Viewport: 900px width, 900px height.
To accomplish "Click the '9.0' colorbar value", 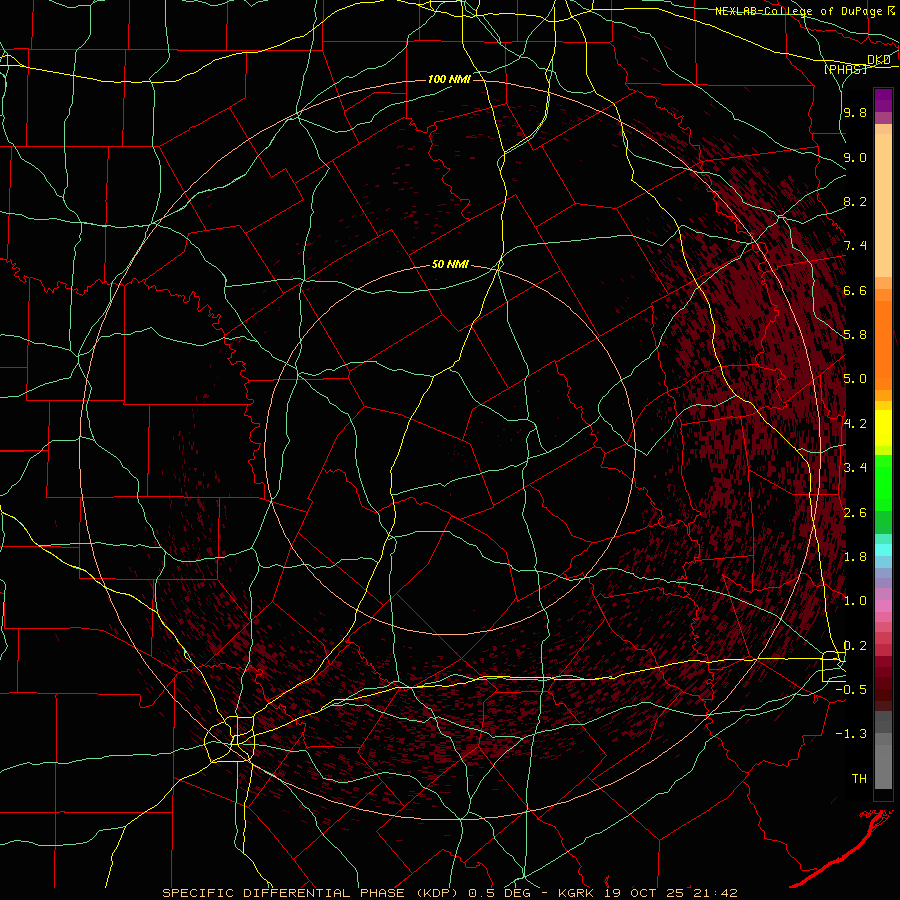I will pos(855,157).
